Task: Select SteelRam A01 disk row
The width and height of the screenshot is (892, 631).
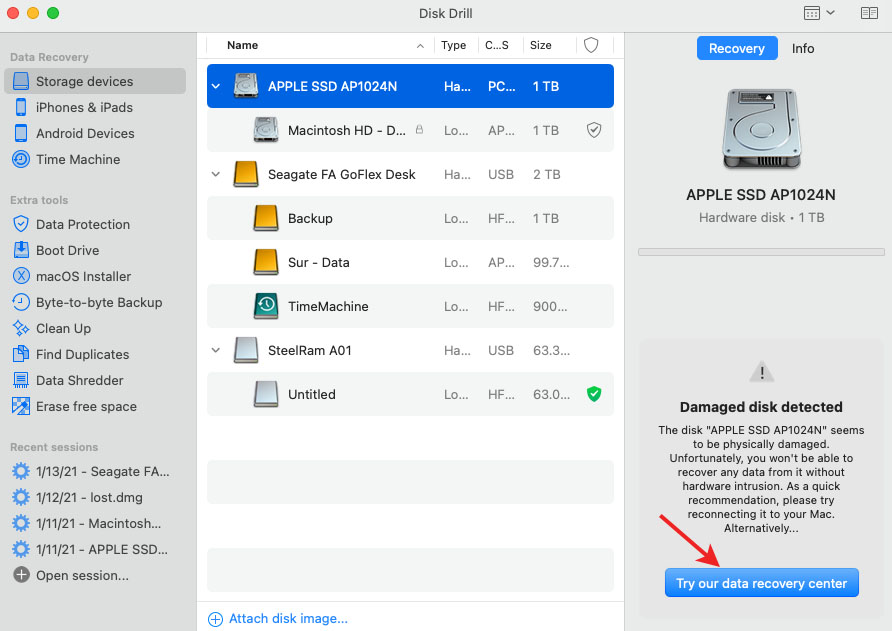Action: coord(410,350)
